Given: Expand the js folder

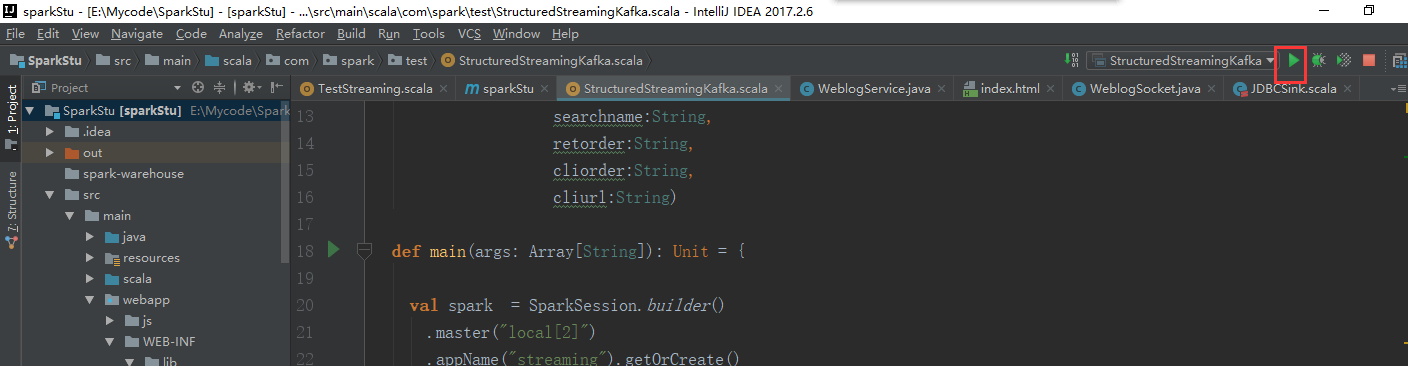Looking at the screenshot, I should click(x=110, y=321).
